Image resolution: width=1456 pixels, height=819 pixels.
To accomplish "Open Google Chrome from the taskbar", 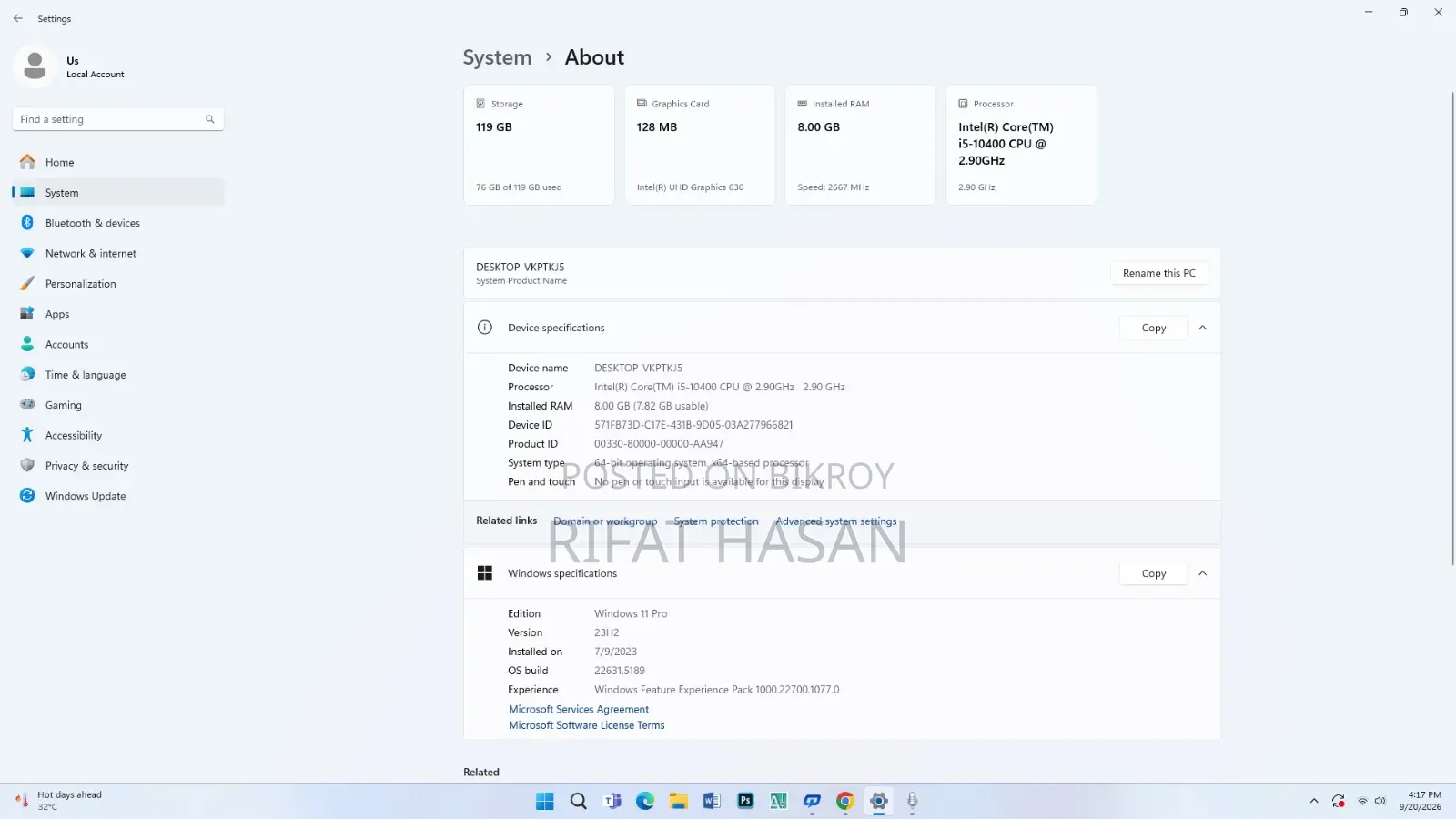I will pyautogui.click(x=845, y=801).
